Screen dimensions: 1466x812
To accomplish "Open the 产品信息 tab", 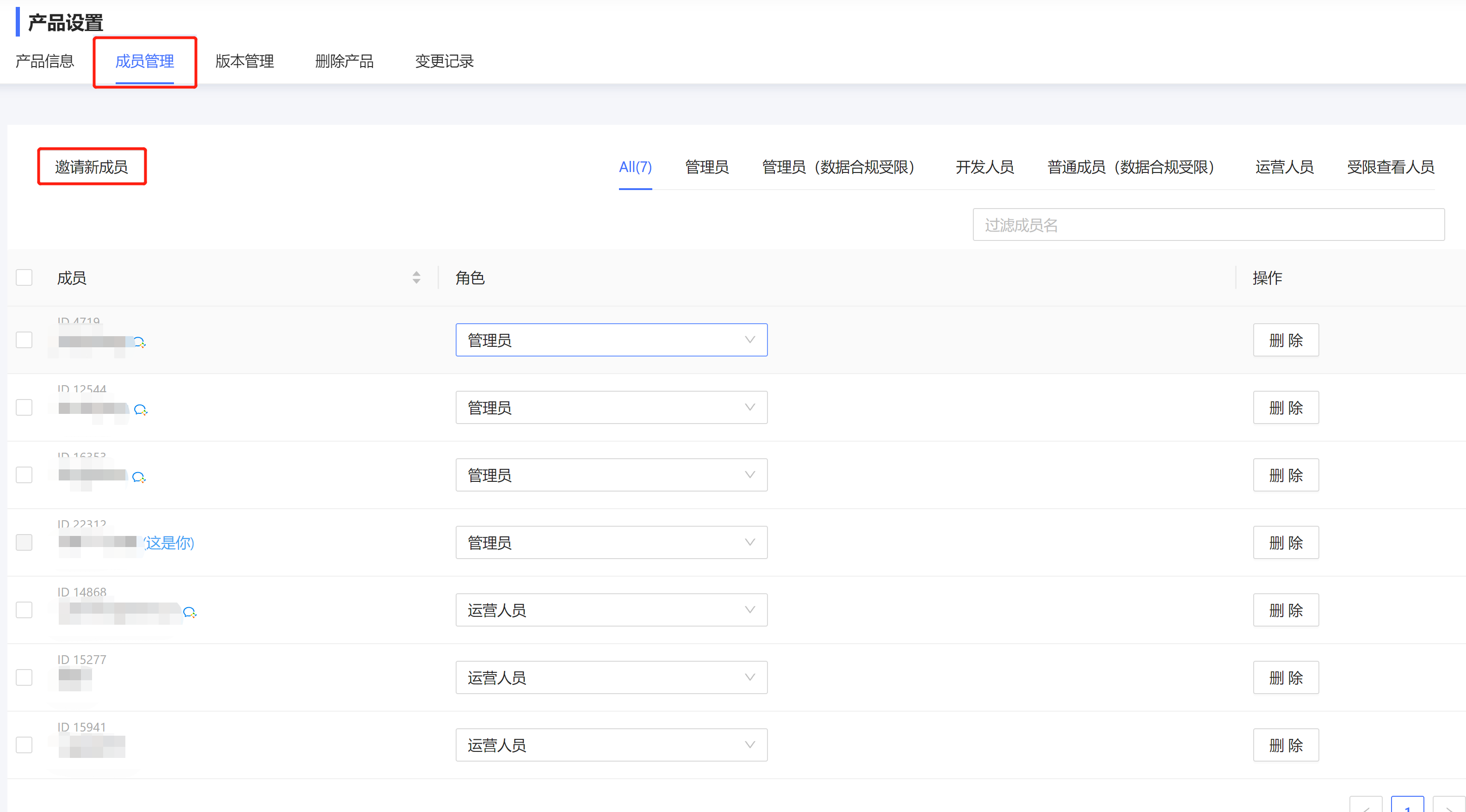I will point(44,61).
